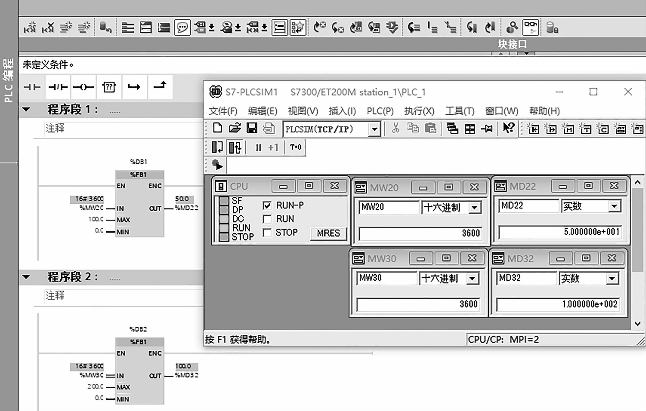The width and height of the screenshot is (646, 411).
Task: Click the copy icon in PLCSIM toolbar
Action: click(413, 128)
